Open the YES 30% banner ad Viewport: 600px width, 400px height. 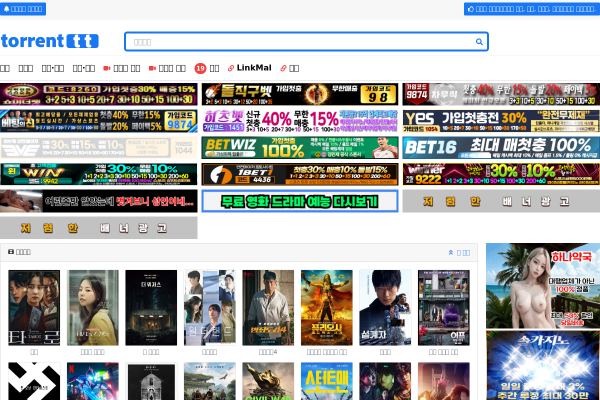501,121
